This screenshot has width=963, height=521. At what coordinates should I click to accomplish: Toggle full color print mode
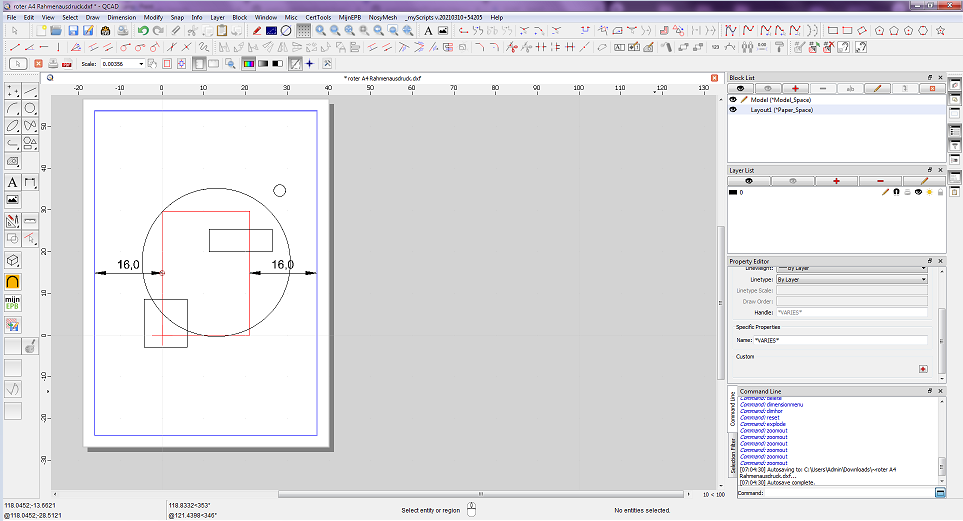248,63
